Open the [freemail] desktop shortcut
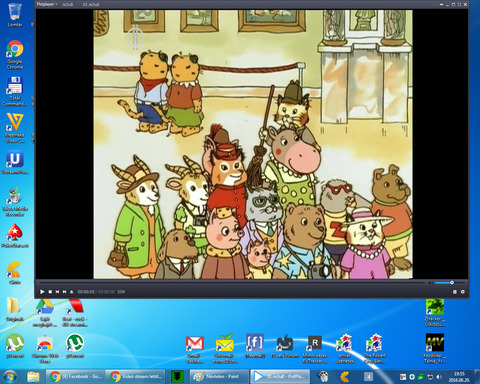The image size is (480, 384). coord(255,346)
